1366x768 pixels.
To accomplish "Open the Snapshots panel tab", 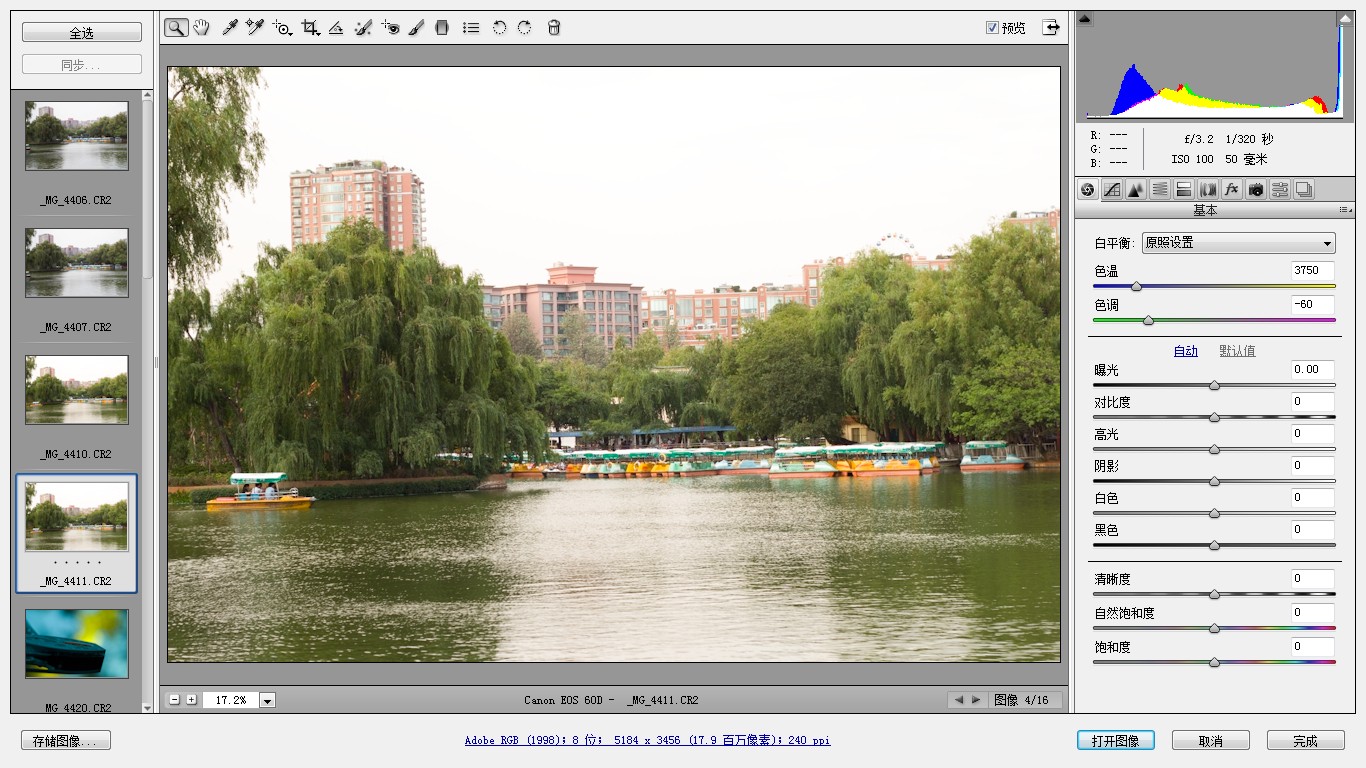I will (1304, 189).
